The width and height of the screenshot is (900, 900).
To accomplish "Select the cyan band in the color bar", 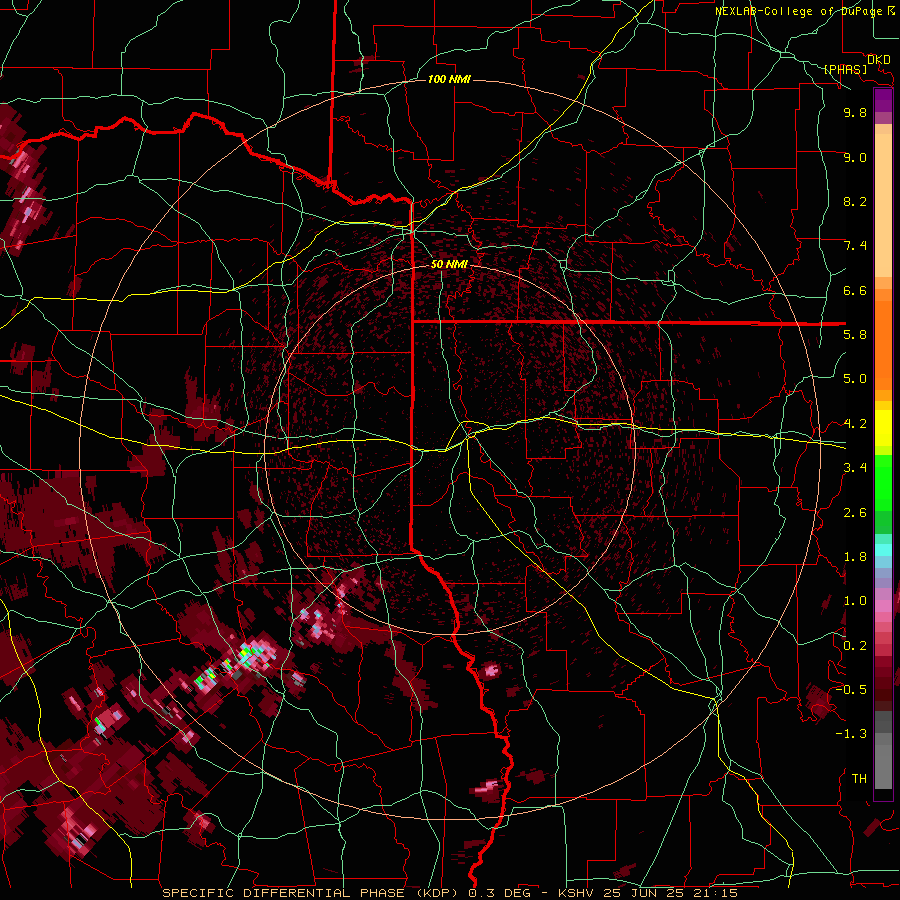I will [x=883, y=550].
